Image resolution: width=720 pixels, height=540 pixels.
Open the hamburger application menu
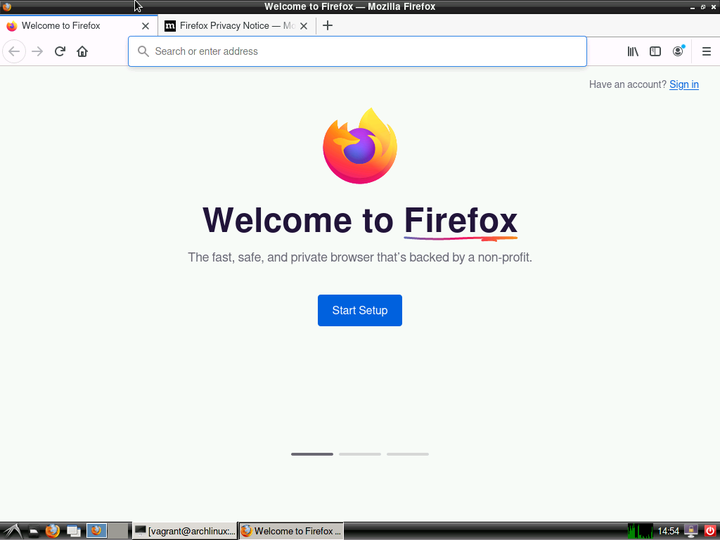click(706, 51)
